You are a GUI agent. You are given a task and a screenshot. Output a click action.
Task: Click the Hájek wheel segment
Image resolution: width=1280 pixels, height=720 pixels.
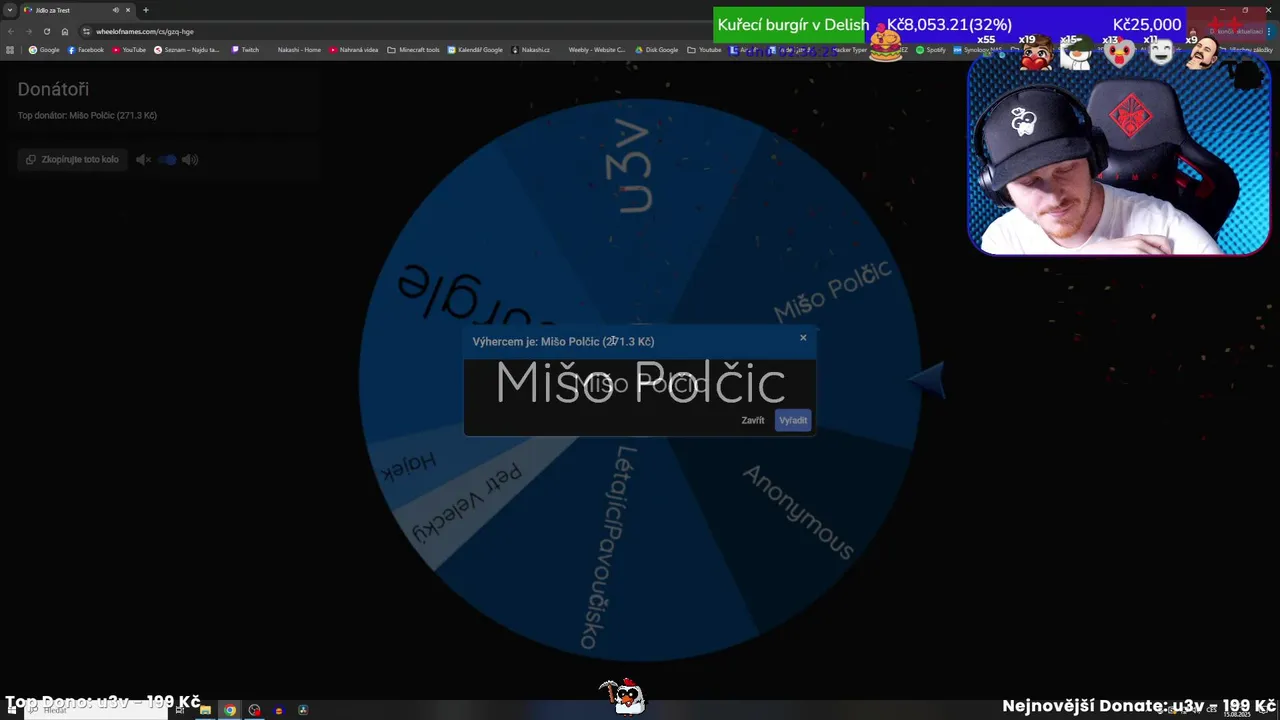click(407, 466)
